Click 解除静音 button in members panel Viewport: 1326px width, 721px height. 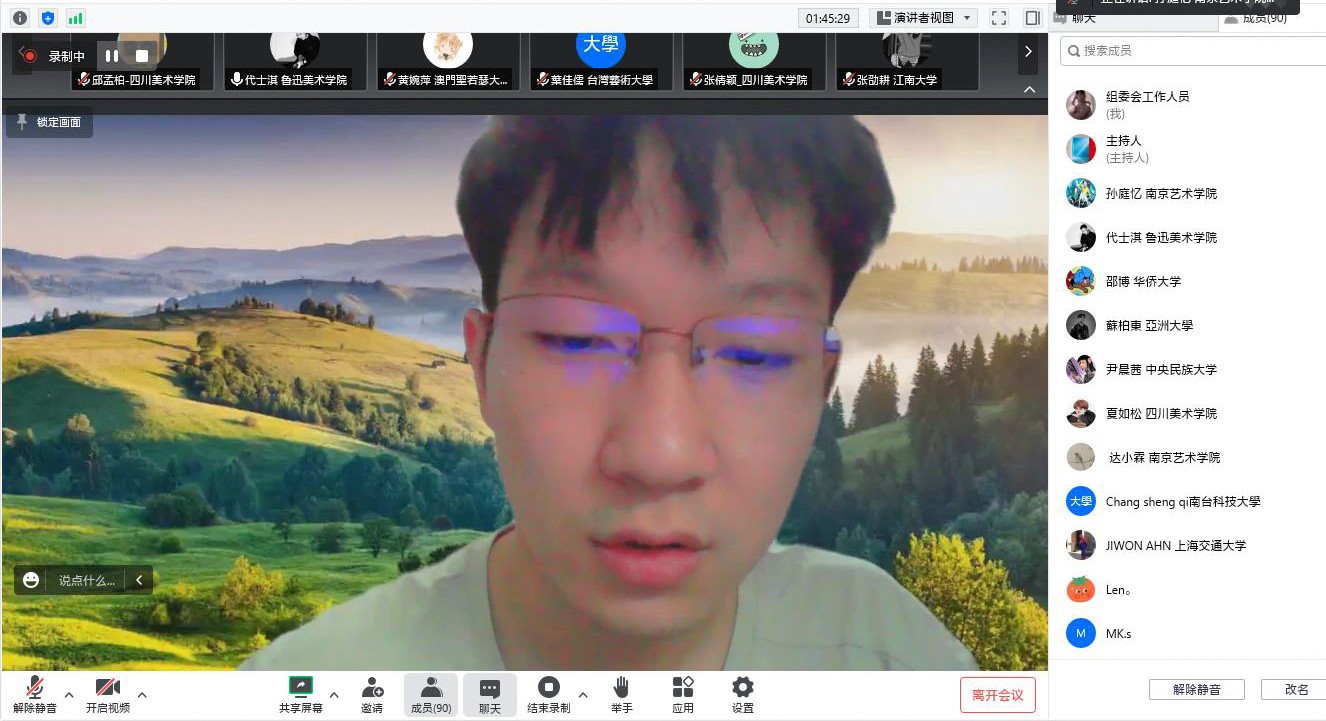tap(1197, 689)
